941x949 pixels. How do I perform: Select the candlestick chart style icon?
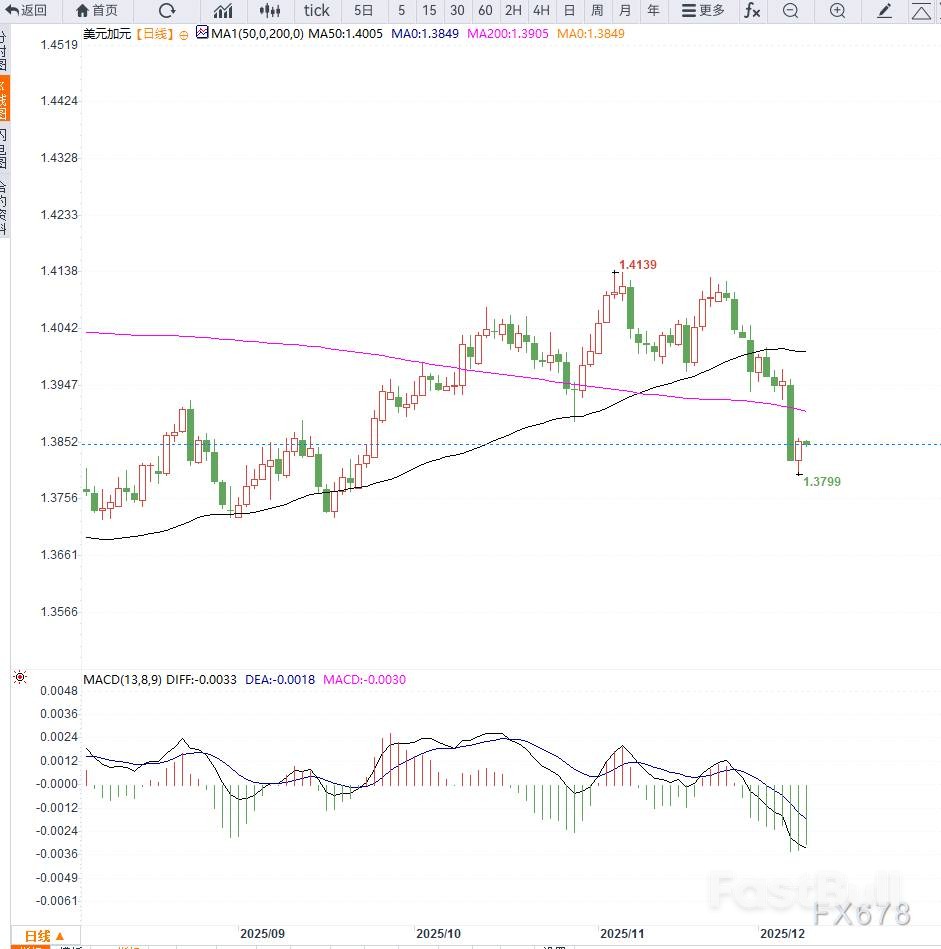(270, 11)
